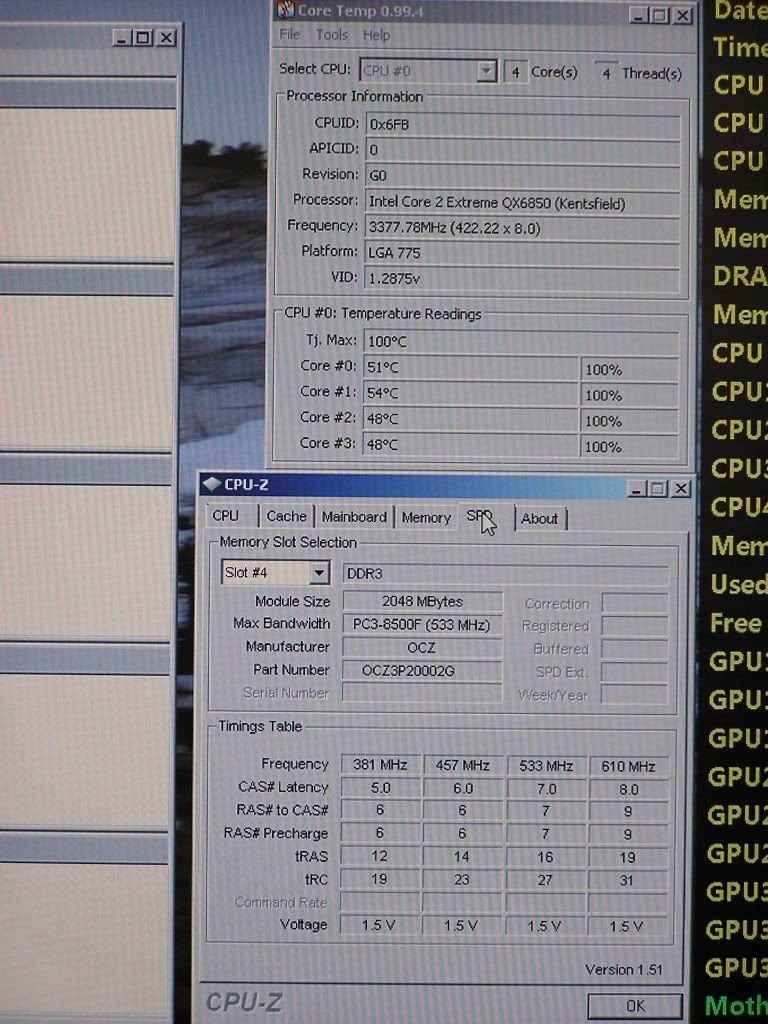Switch to the Mainboard tab in CPU-Z
Image resolution: width=768 pixels, height=1024 pixels.
tap(354, 517)
